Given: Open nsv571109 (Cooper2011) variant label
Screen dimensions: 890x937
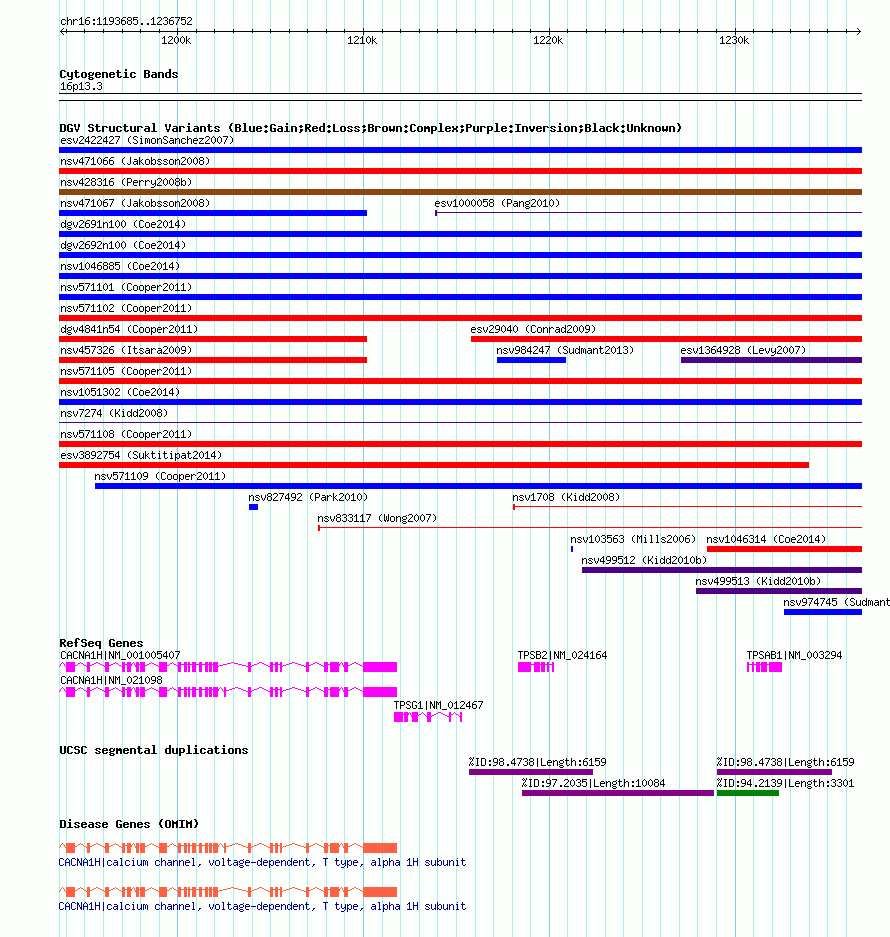Looking at the screenshot, I should click(160, 476).
